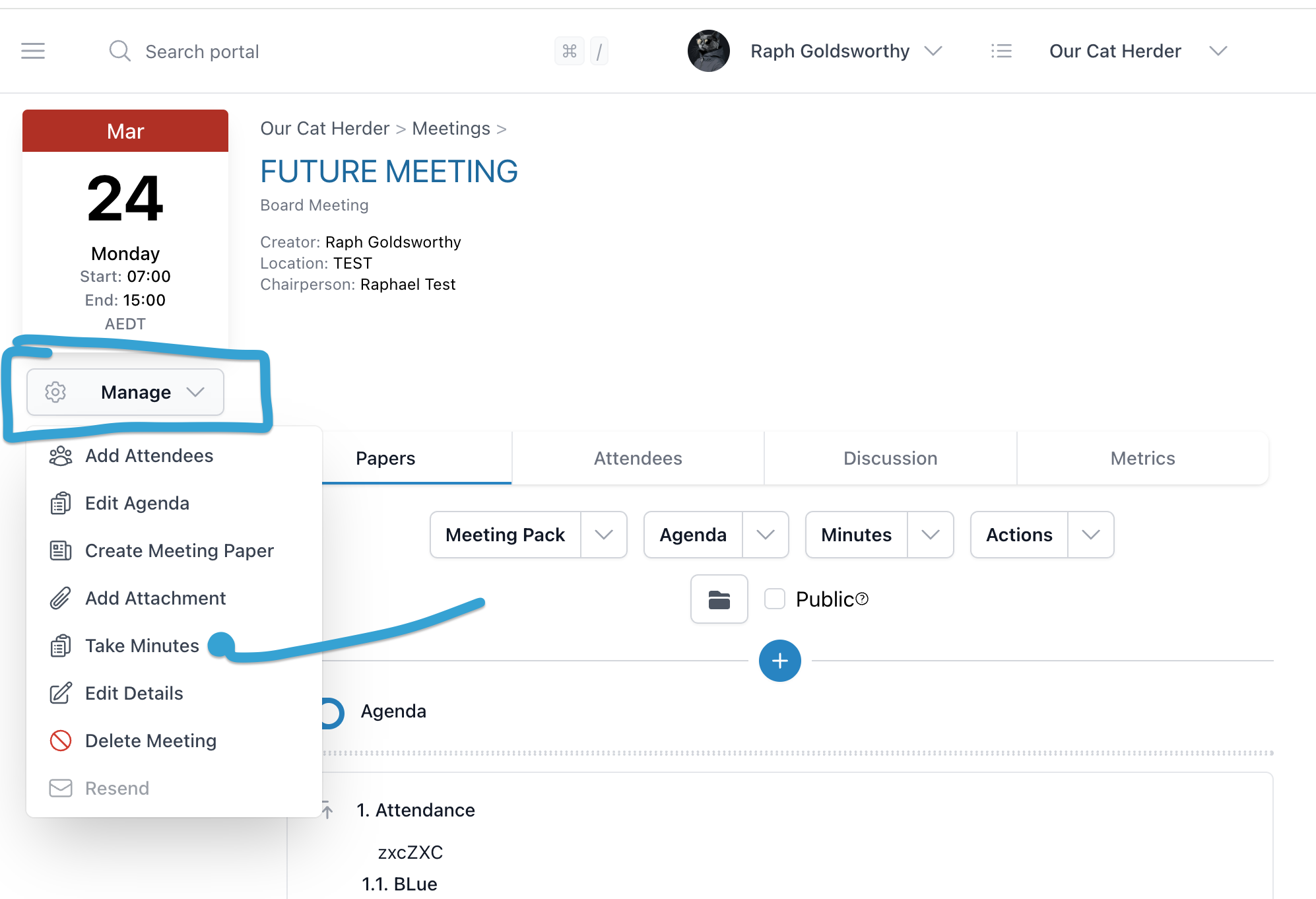Viewport: 1316px width, 899px height.
Task: Switch to the Attendees tab
Action: tap(638, 458)
